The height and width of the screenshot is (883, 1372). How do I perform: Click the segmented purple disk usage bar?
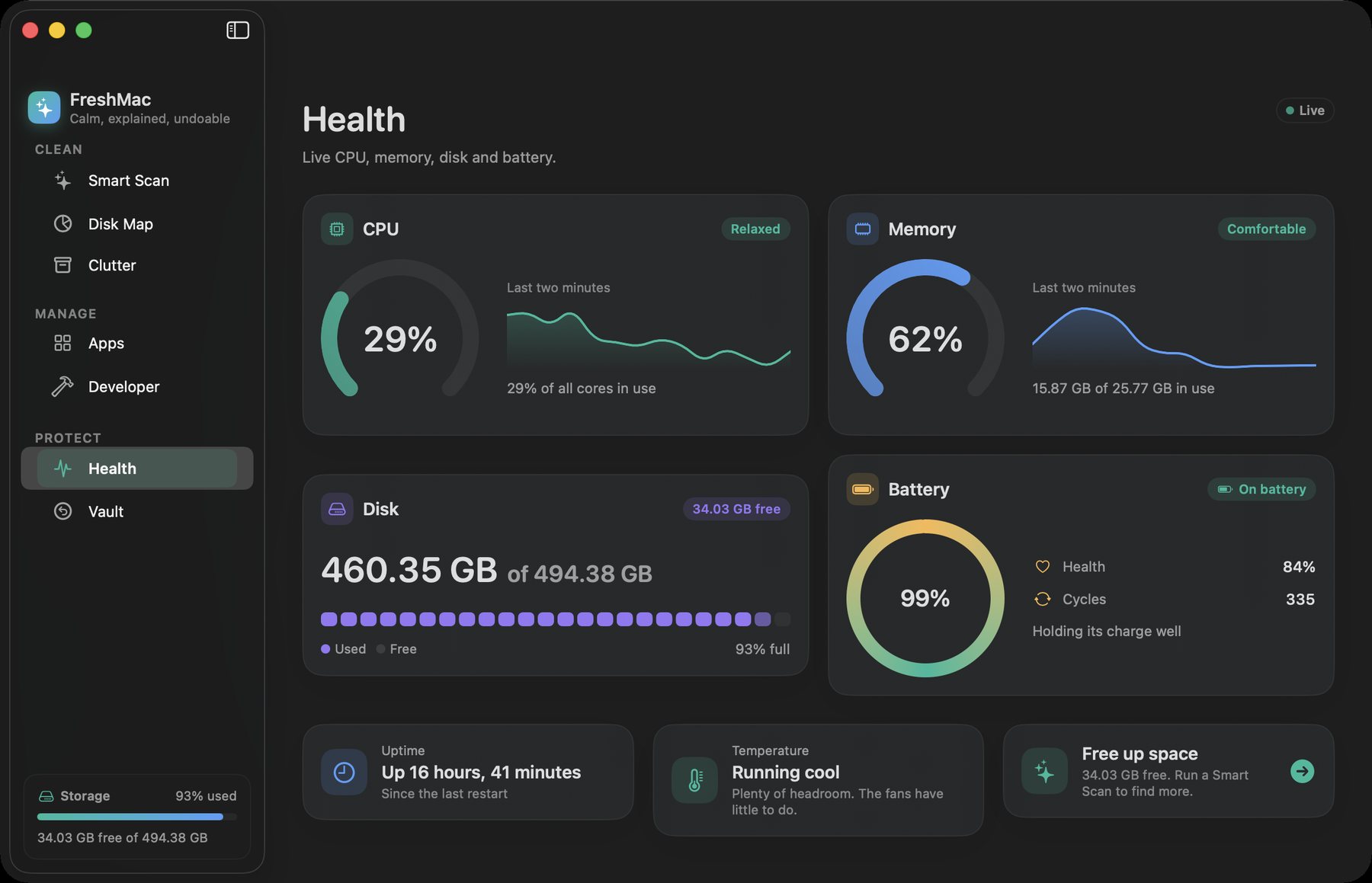[x=555, y=619]
